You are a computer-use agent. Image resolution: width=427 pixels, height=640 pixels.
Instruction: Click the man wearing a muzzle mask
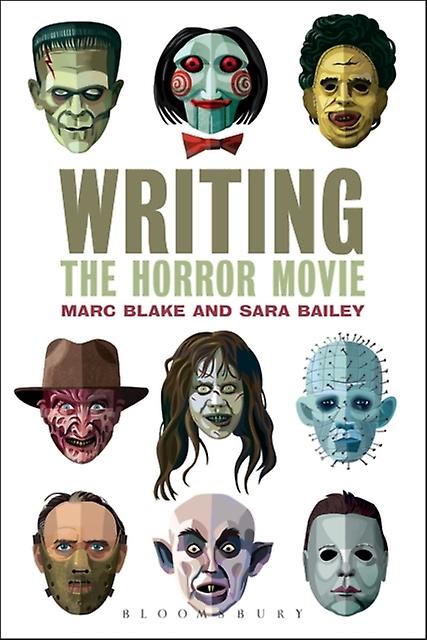click(80, 553)
